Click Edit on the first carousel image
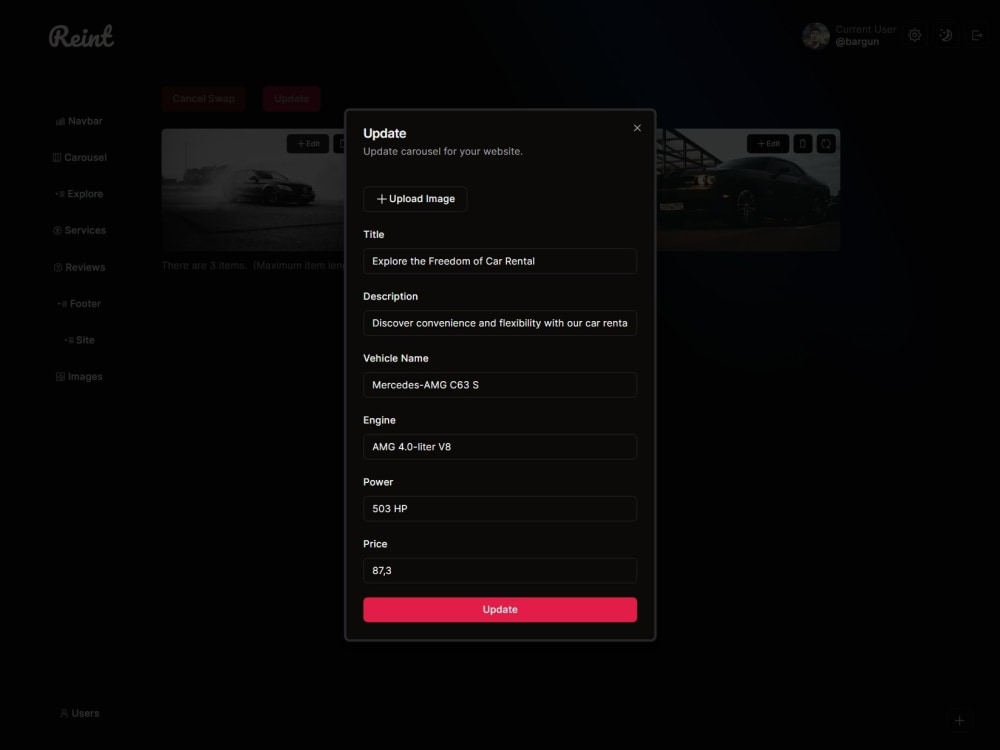The image size is (1000, 750). [x=308, y=143]
